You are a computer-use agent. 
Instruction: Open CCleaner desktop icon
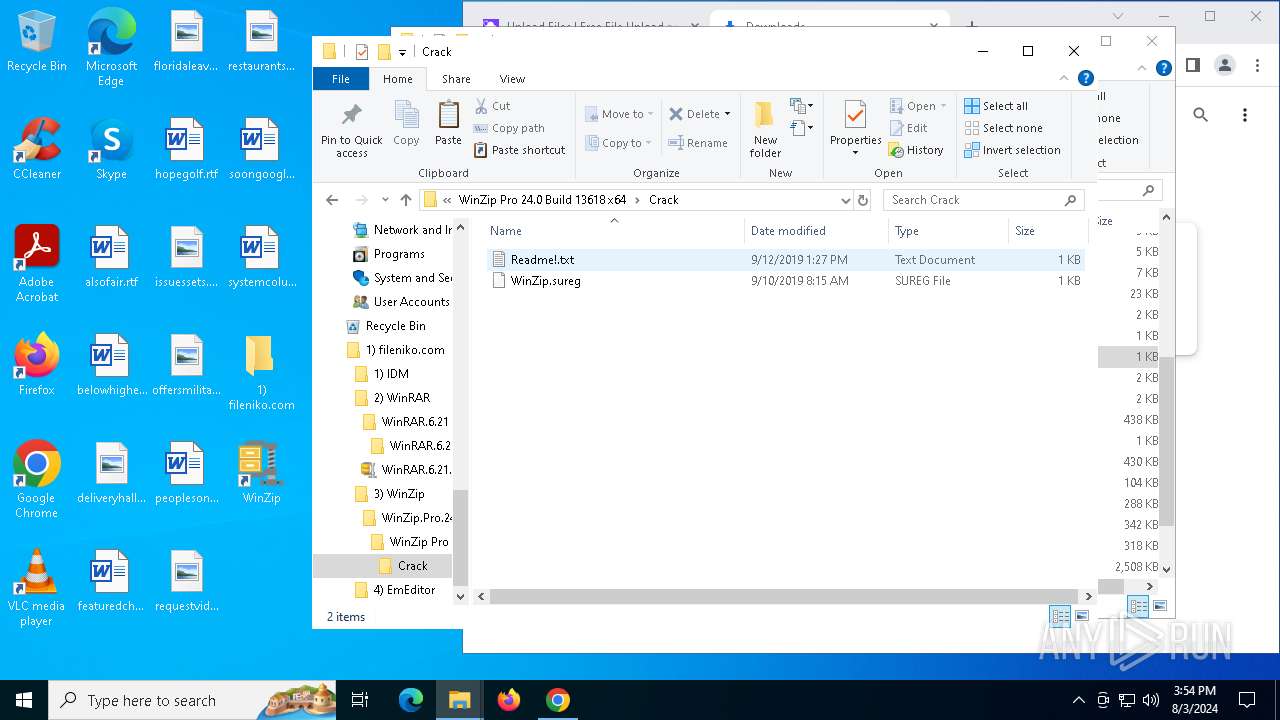point(37,150)
